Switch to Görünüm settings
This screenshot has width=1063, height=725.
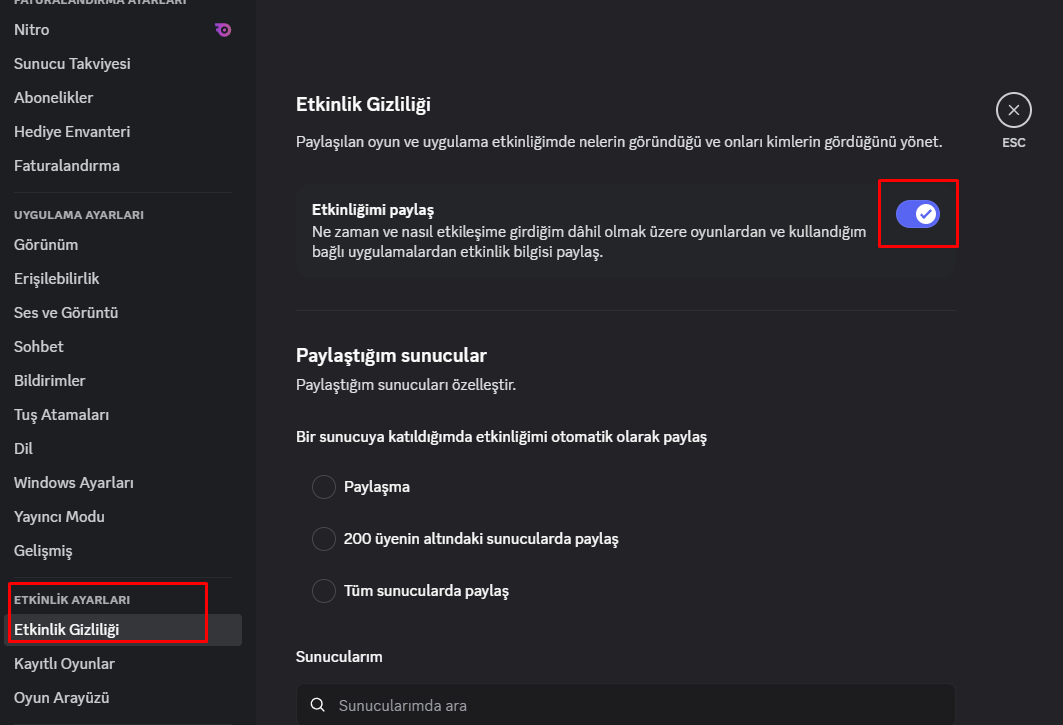click(x=46, y=245)
